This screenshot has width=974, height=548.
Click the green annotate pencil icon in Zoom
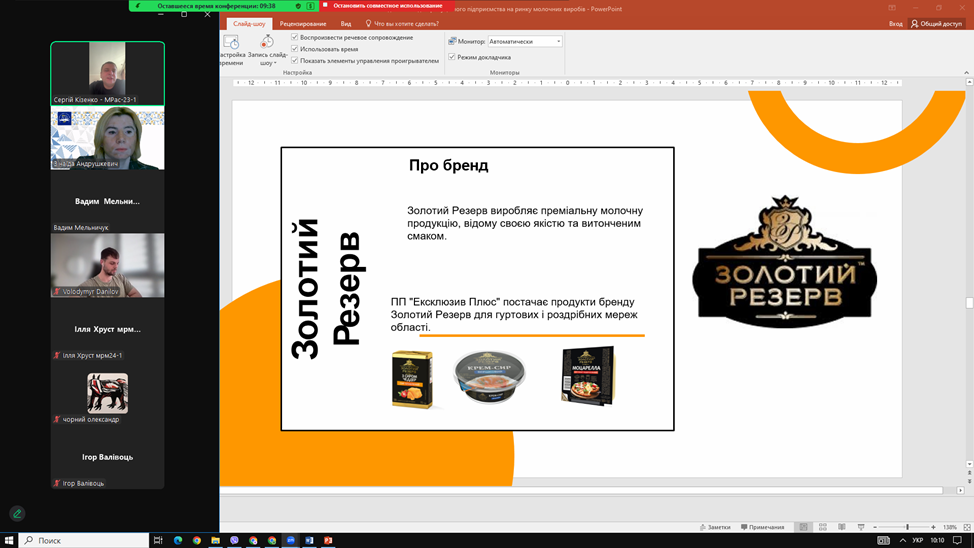coord(17,513)
